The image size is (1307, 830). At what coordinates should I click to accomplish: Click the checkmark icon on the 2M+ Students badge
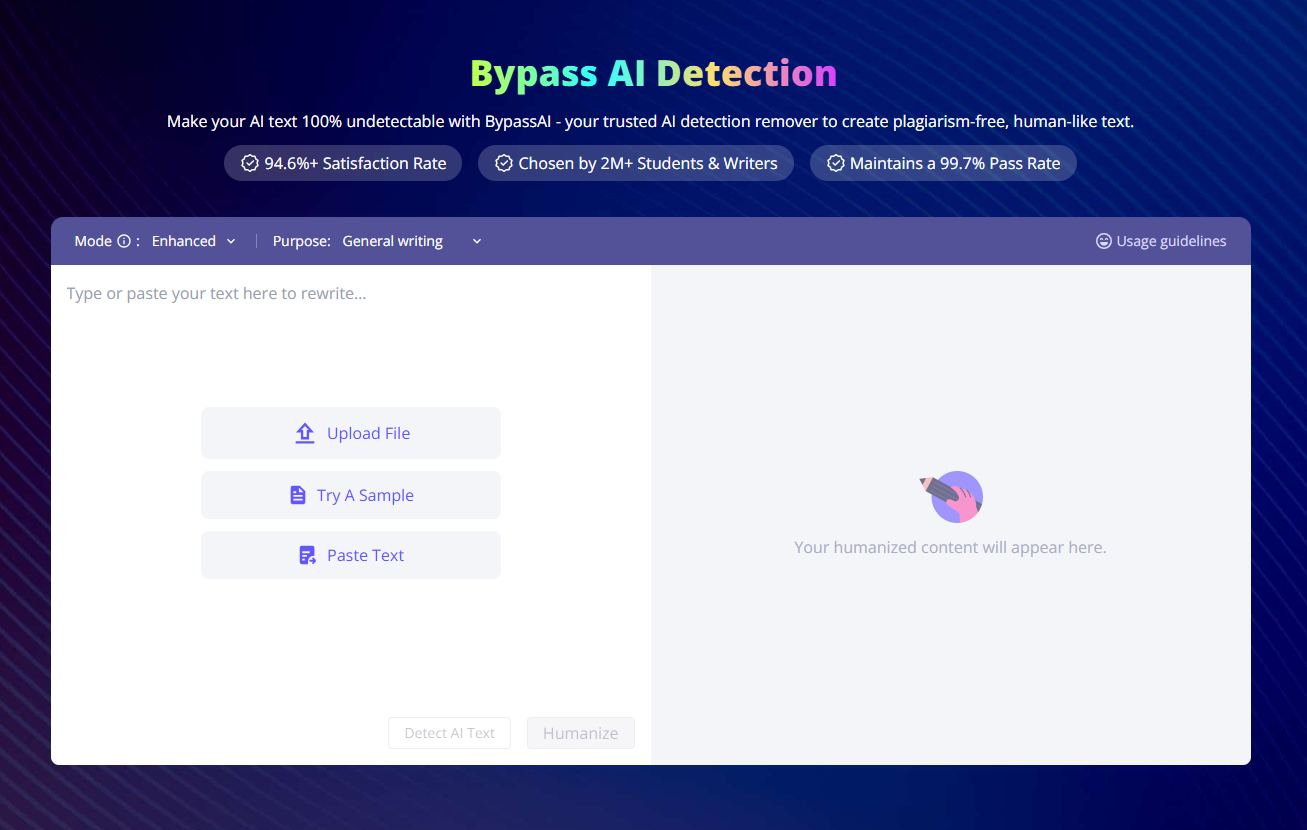pyautogui.click(x=504, y=163)
